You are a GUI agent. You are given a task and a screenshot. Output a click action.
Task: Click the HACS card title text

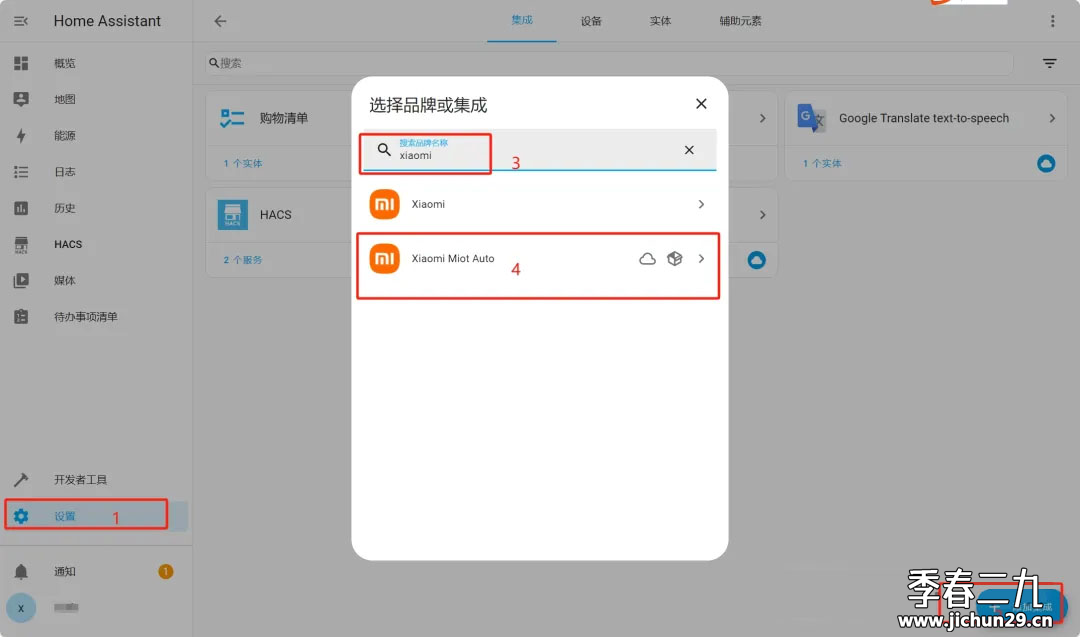276,215
